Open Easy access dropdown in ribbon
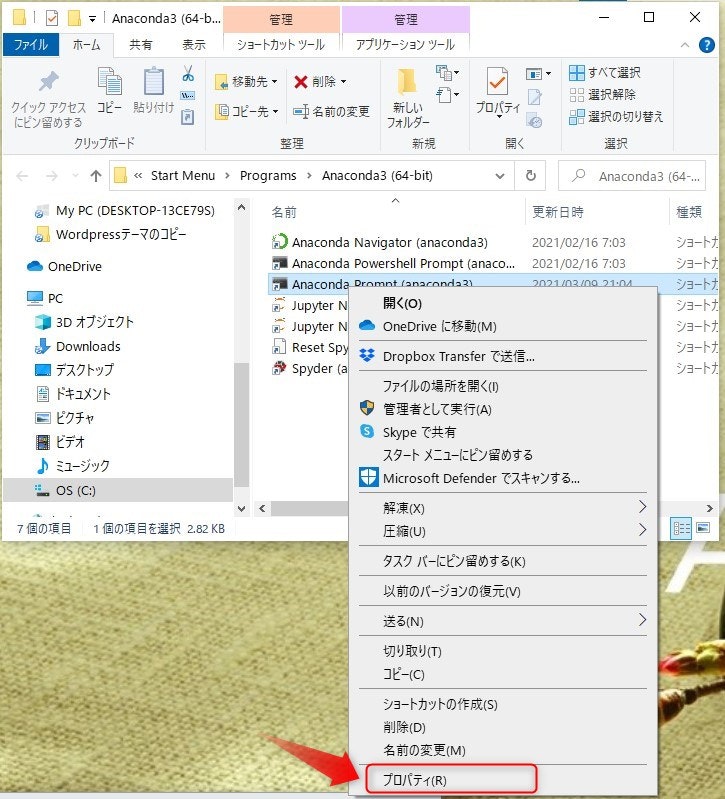This screenshot has height=799, width=725. pos(447,95)
